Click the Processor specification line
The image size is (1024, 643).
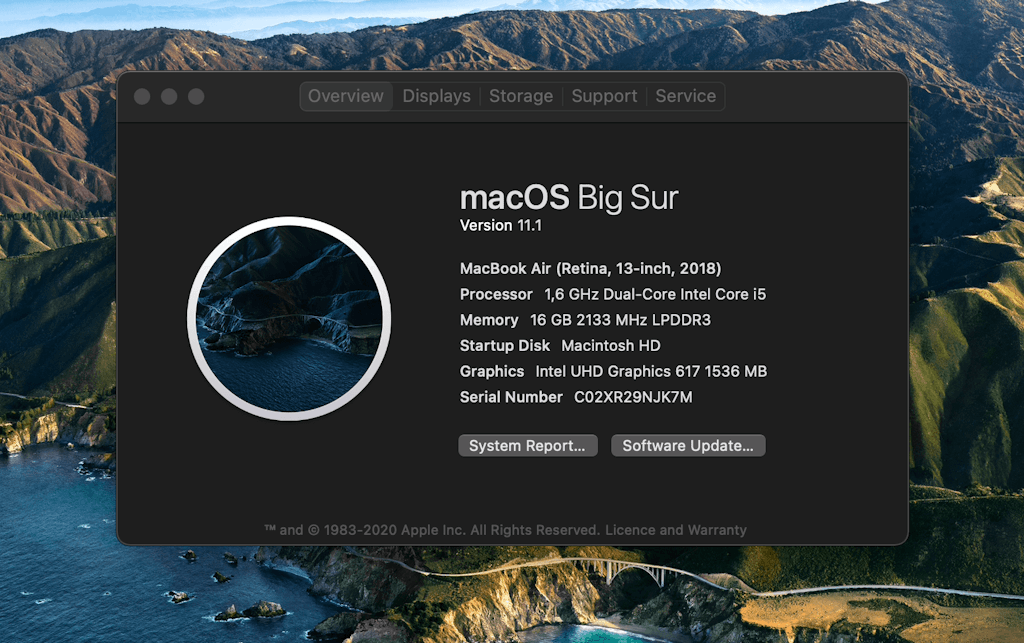pos(613,294)
